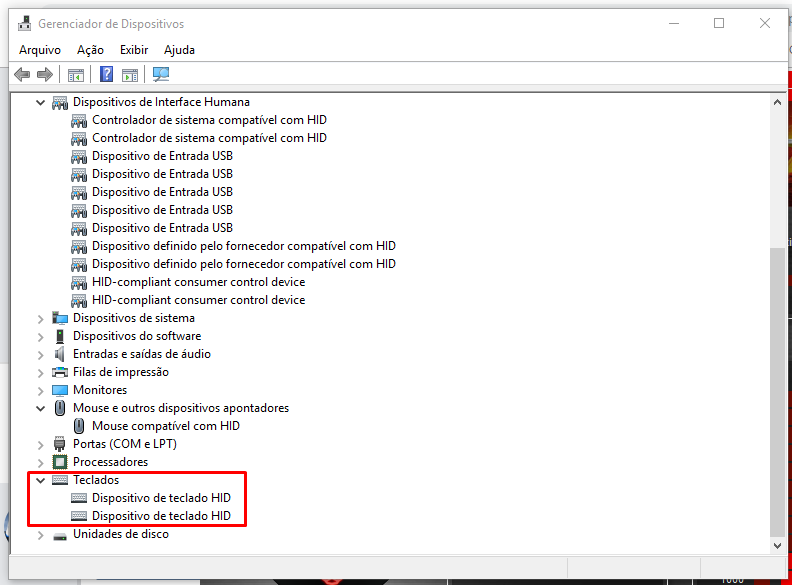
Task: Toggle the show/hide console tree icon
Action: click(x=76, y=75)
